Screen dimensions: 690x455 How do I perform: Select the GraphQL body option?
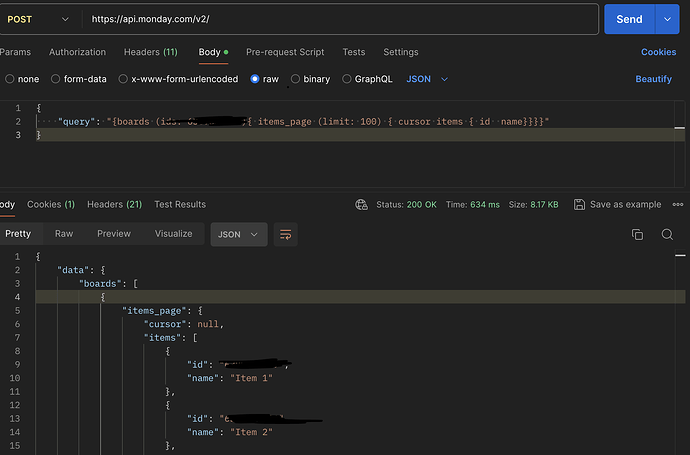[367, 79]
